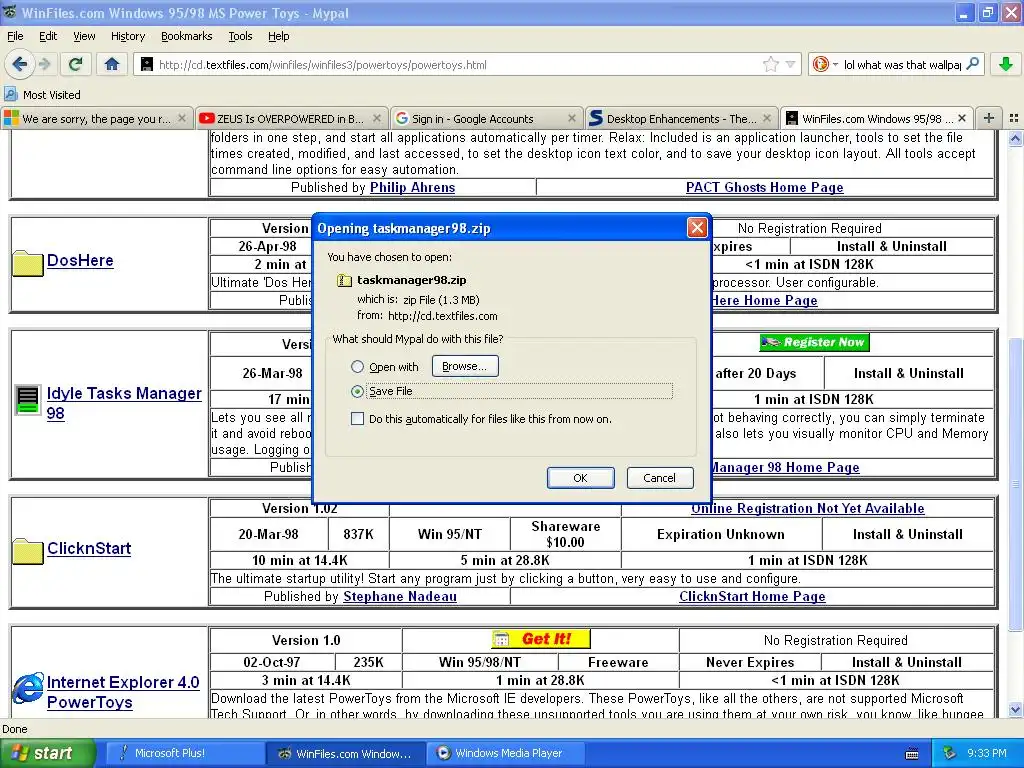The width and height of the screenshot is (1024, 768).
Task: Confirm download with OK button
Action: pos(581,477)
